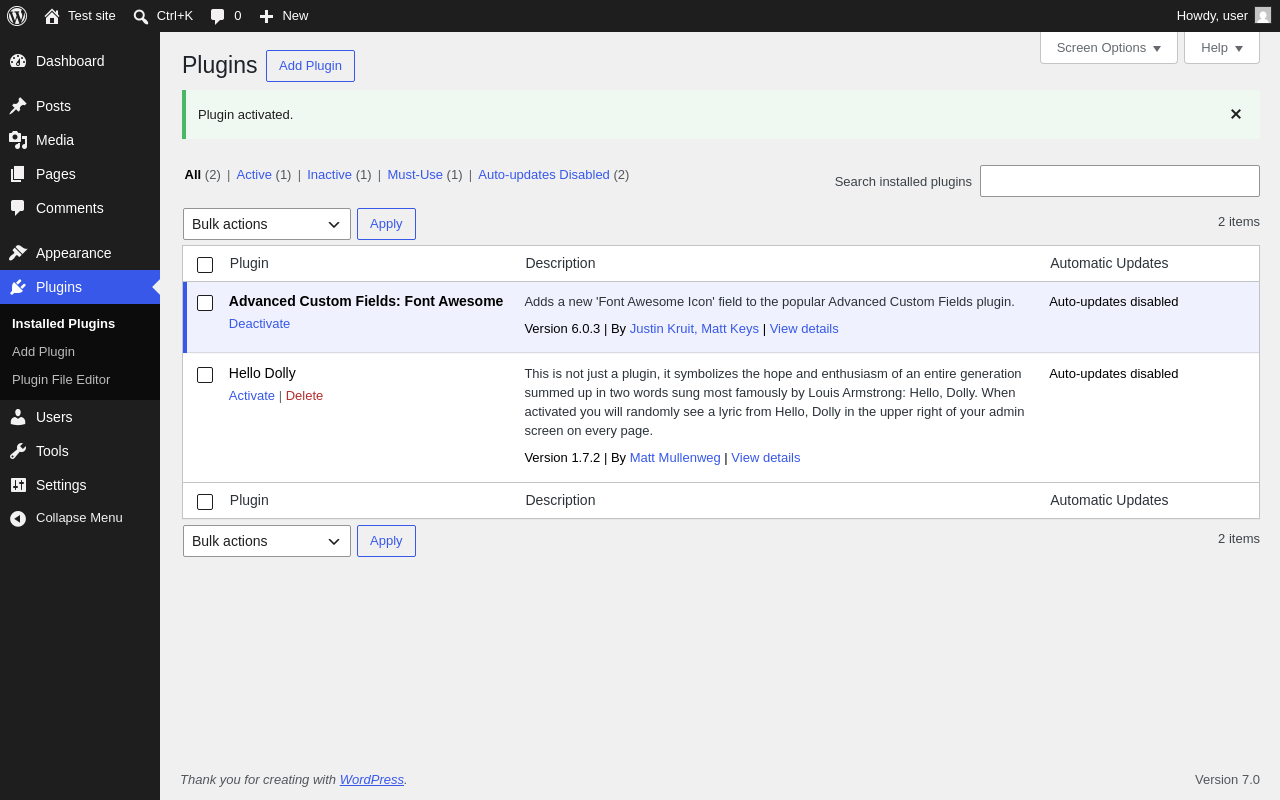View details for Advanced Custom Fields: Font Awesome
This screenshot has height=800, width=1280.
click(804, 328)
